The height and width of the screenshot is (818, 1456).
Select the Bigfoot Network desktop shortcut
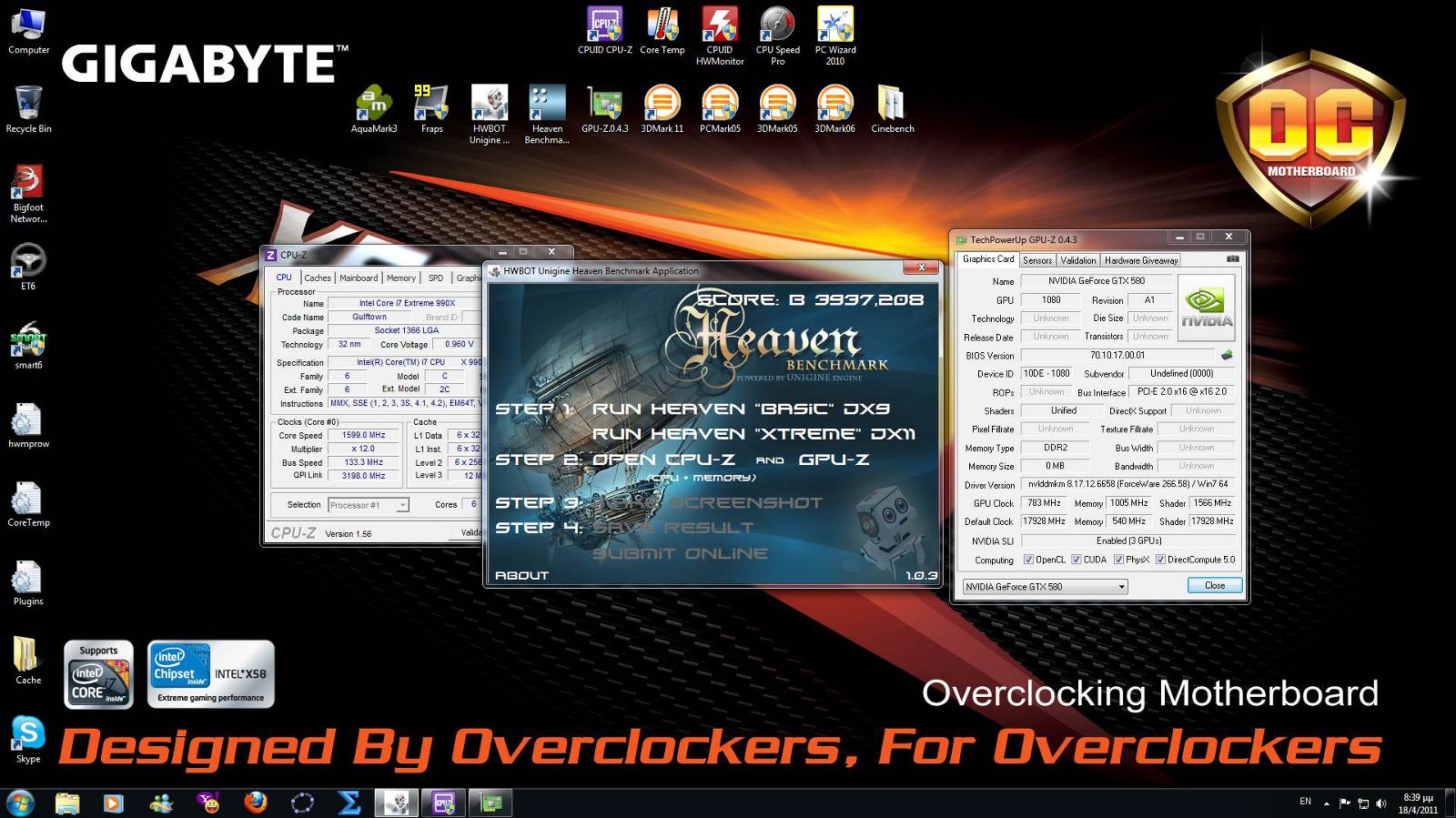point(28,194)
